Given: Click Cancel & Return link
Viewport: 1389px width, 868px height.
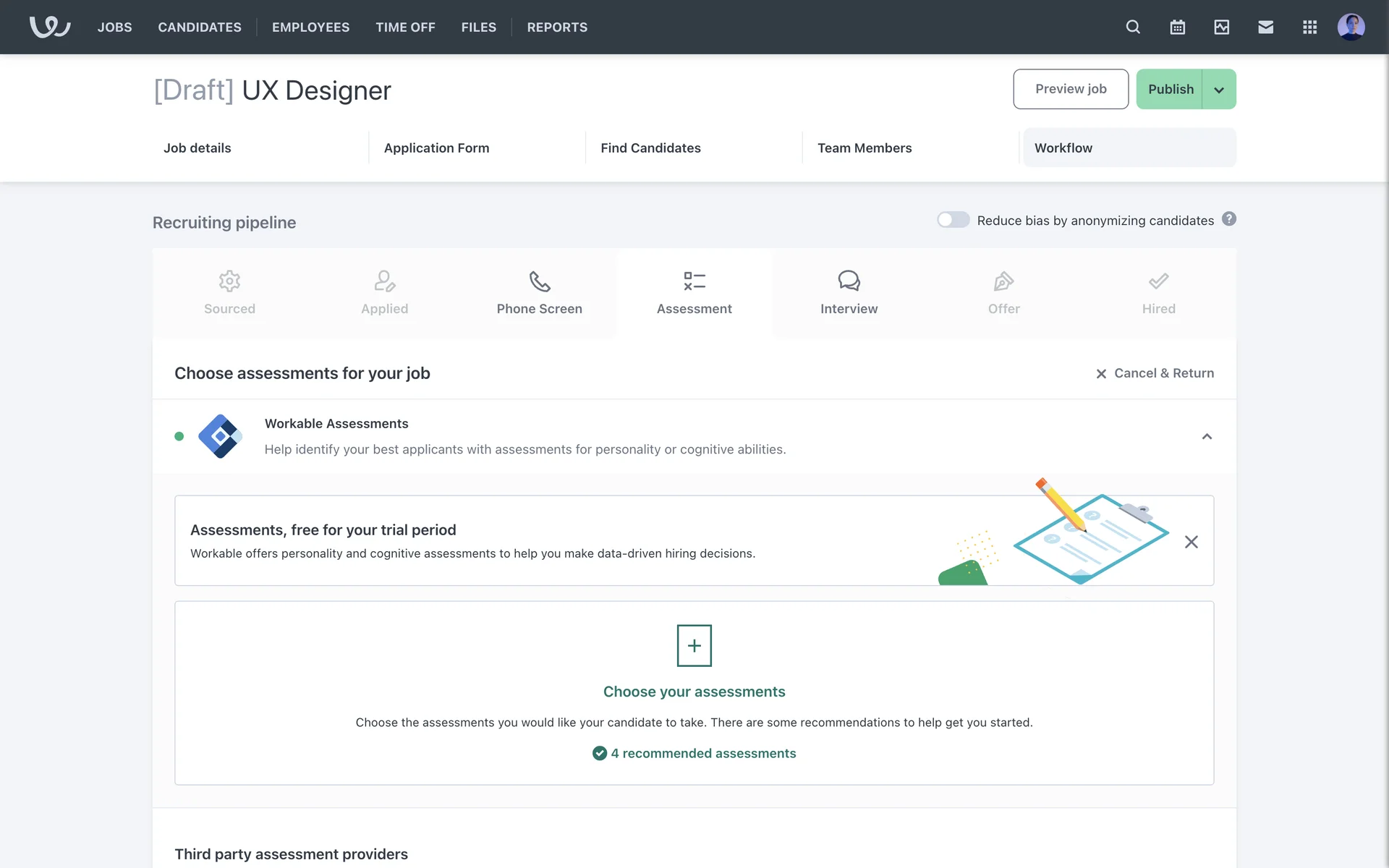Looking at the screenshot, I should (x=1155, y=373).
